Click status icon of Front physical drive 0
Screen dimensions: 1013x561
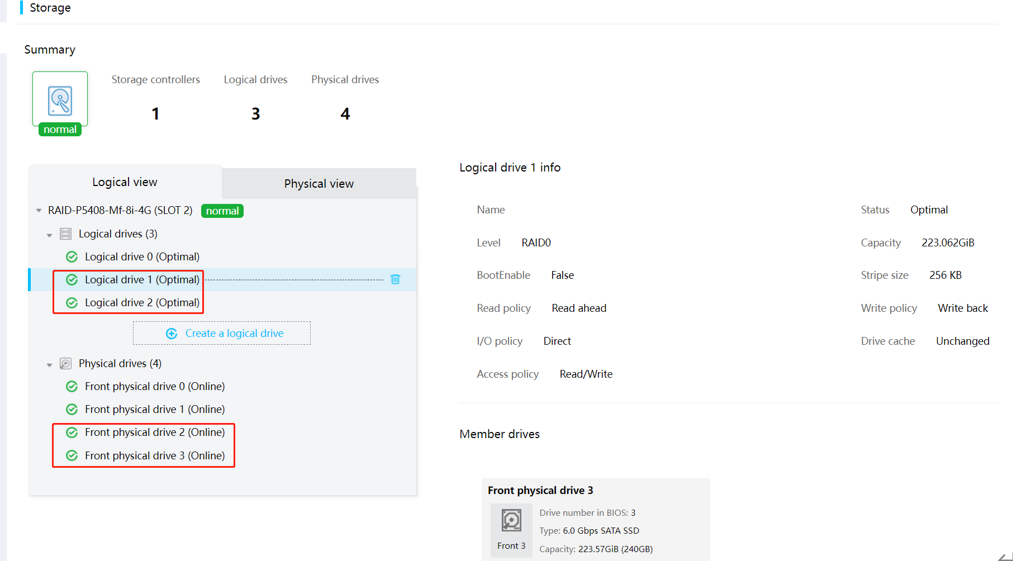point(72,386)
